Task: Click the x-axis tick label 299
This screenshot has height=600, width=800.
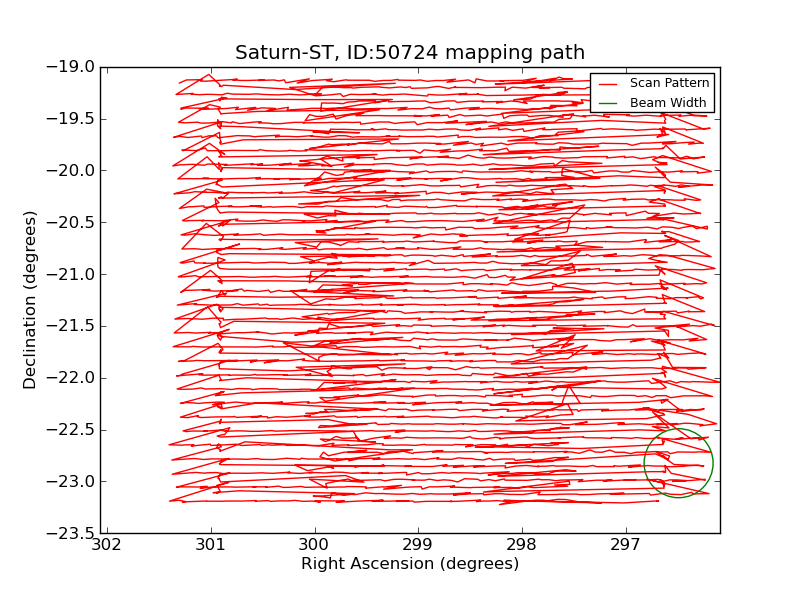Action: [x=418, y=545]
